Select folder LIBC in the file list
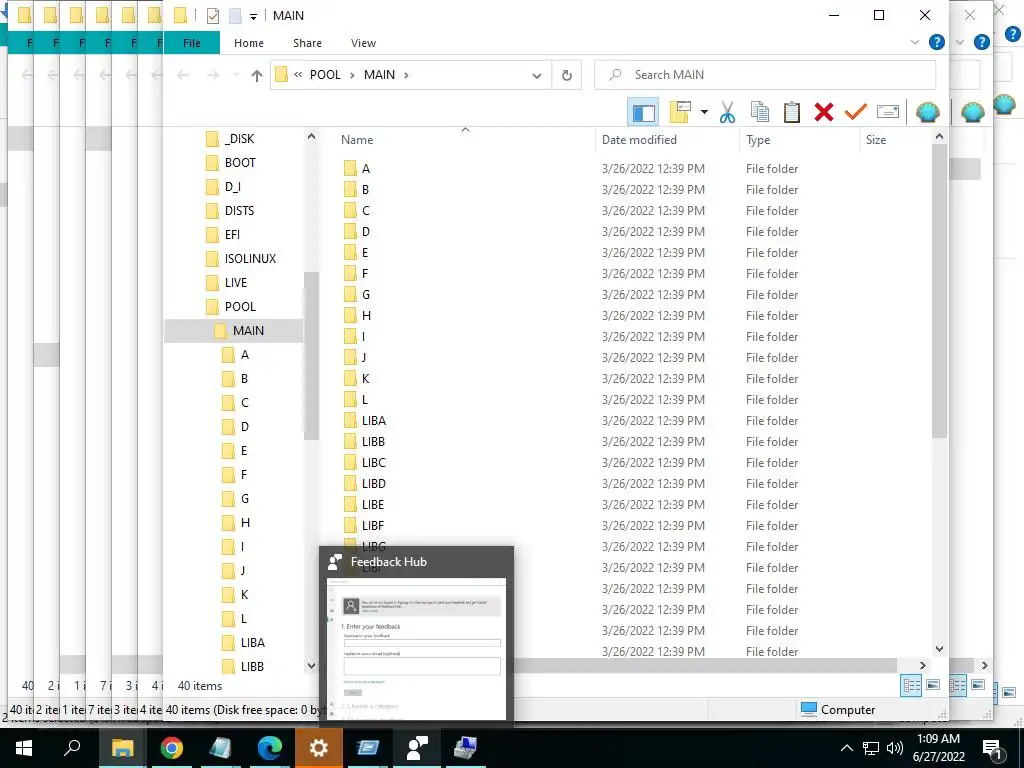Screen dimensions: 1024x768 pyautogui.click(x=374, y=463)
